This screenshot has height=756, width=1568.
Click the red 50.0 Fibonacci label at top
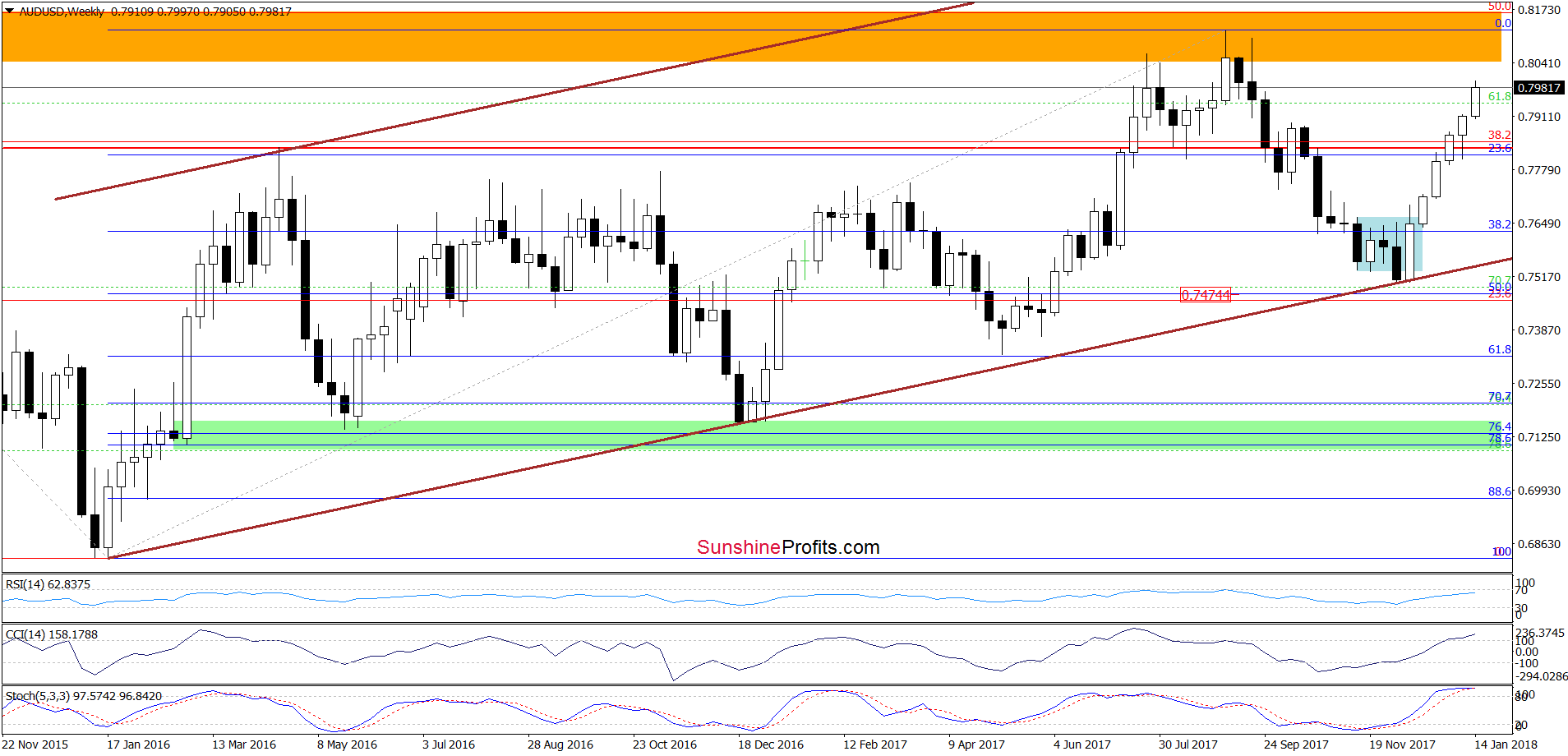pyautogui.click(x=1499, y=7)
